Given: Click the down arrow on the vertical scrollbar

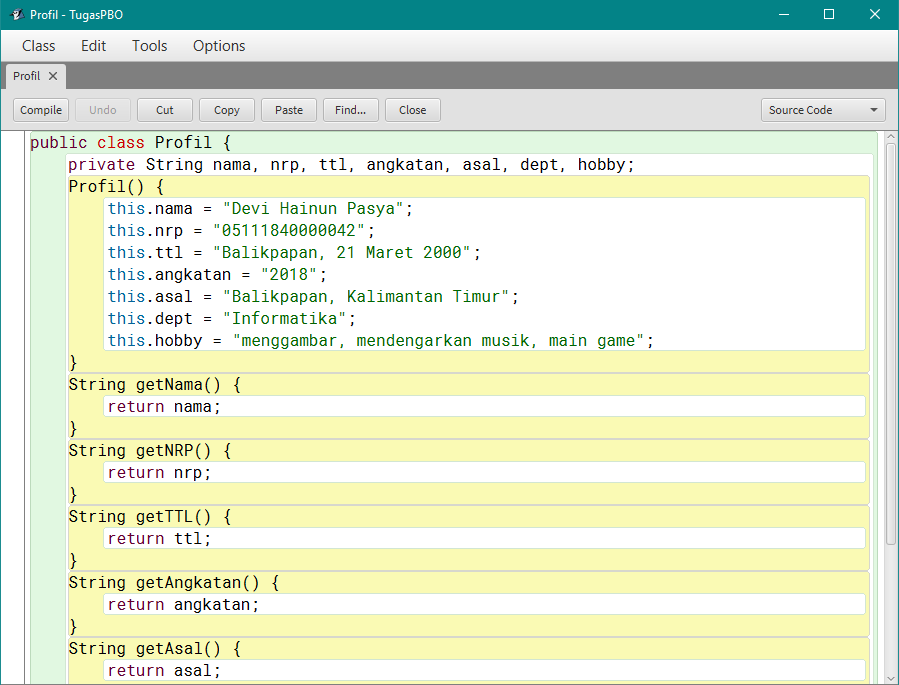Looking at the screenshot, I should click(891, 676).
